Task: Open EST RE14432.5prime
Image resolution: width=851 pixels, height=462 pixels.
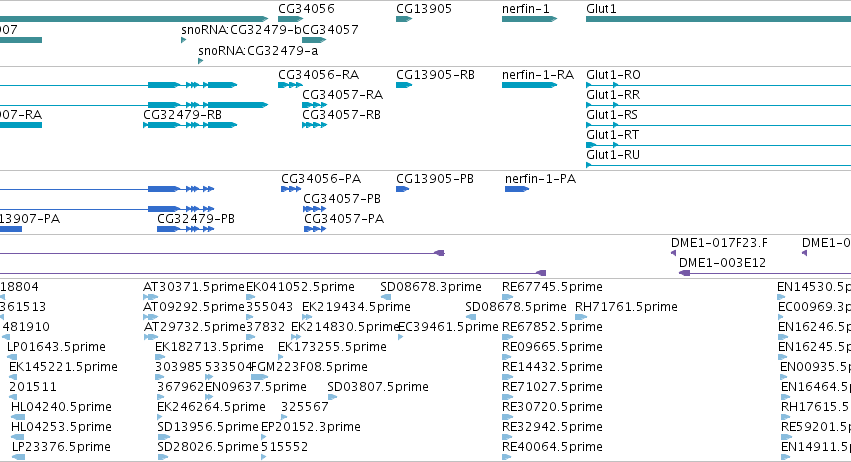Action: click(552, 368)
